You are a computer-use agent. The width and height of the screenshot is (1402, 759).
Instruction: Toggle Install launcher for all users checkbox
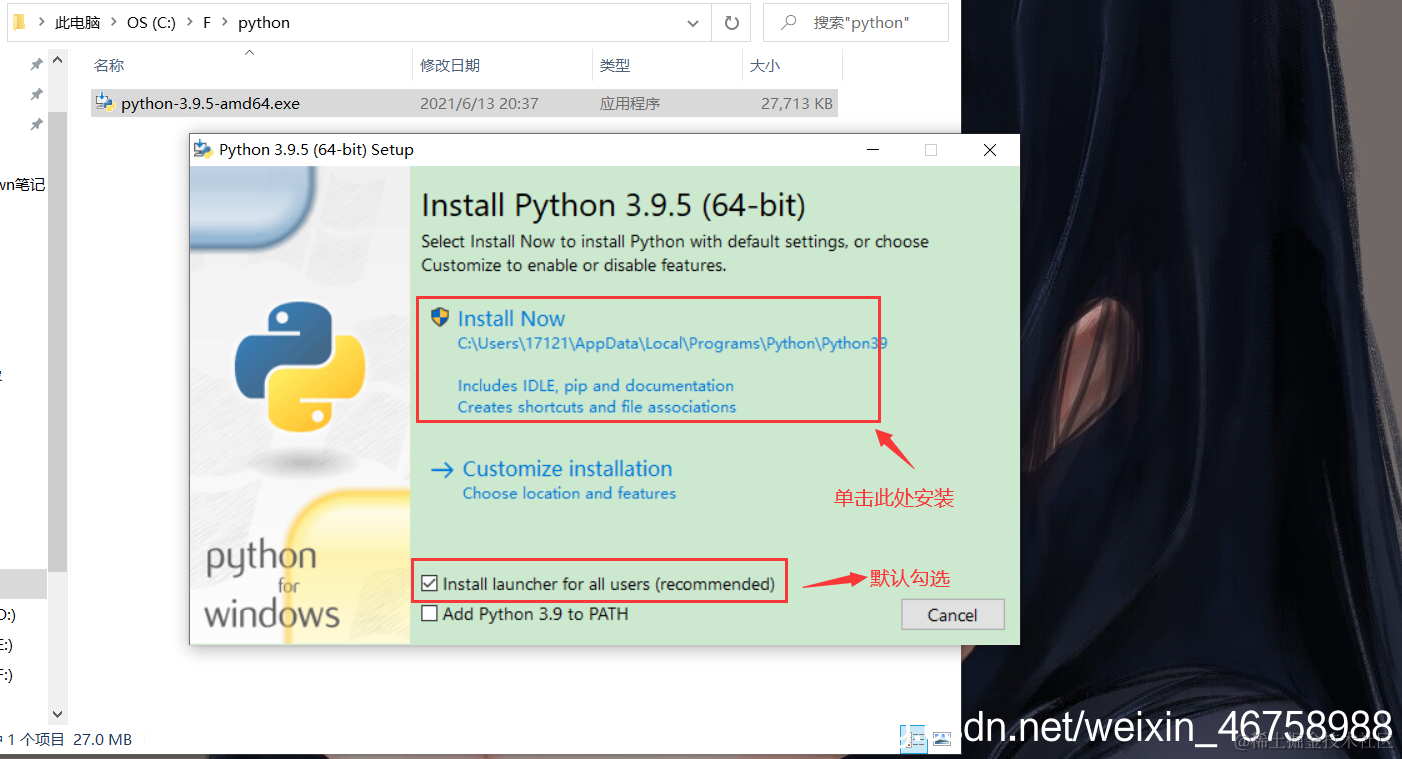[x=430, y=583]
